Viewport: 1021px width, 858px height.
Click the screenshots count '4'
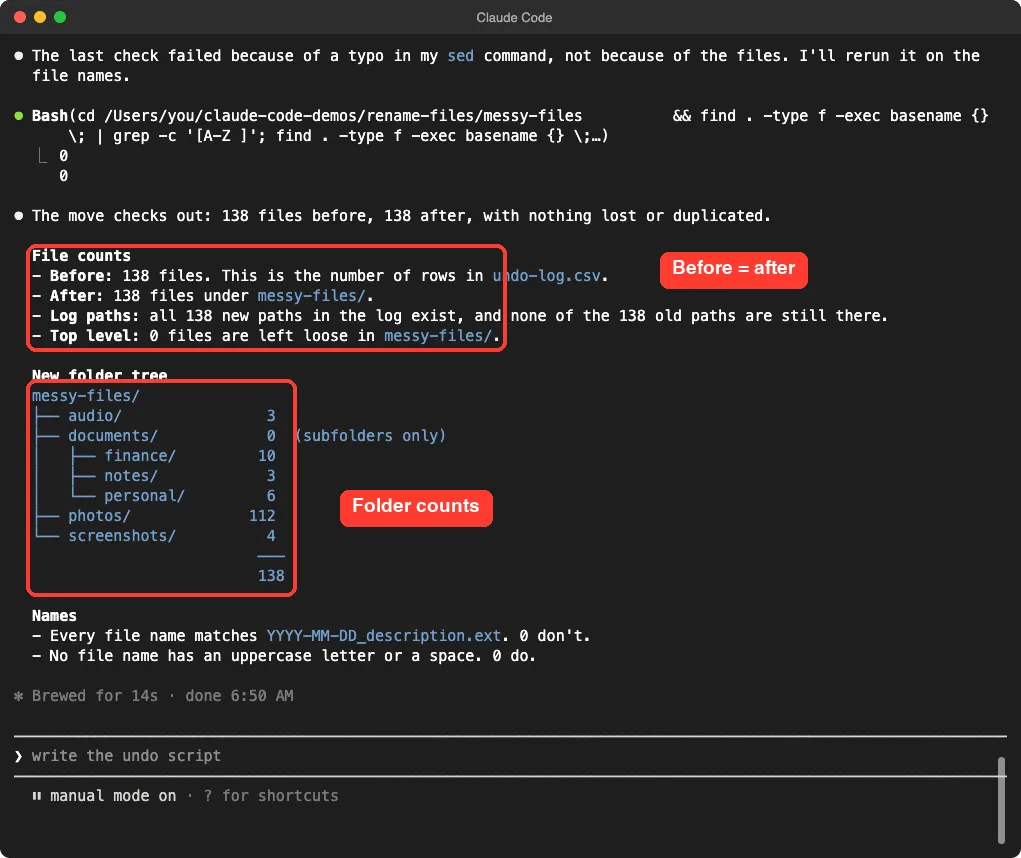(271, 536)
